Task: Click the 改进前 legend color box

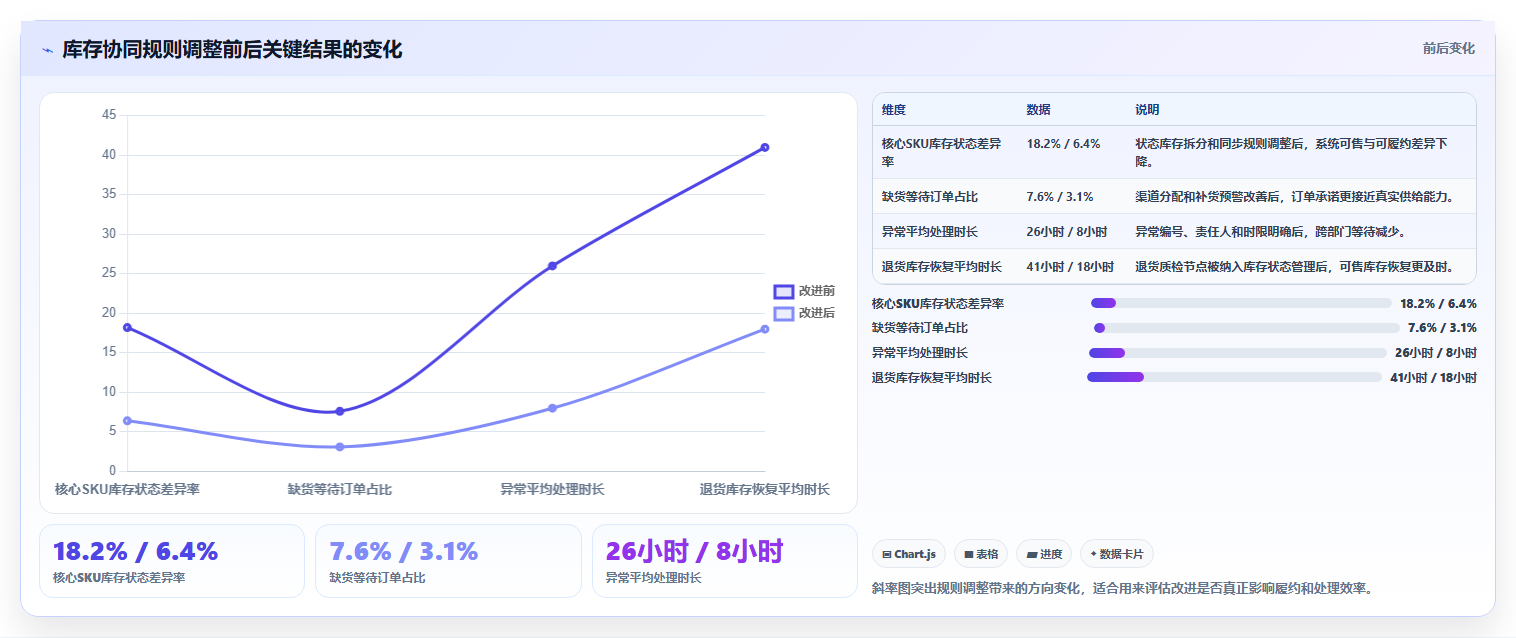Action: 784,291
